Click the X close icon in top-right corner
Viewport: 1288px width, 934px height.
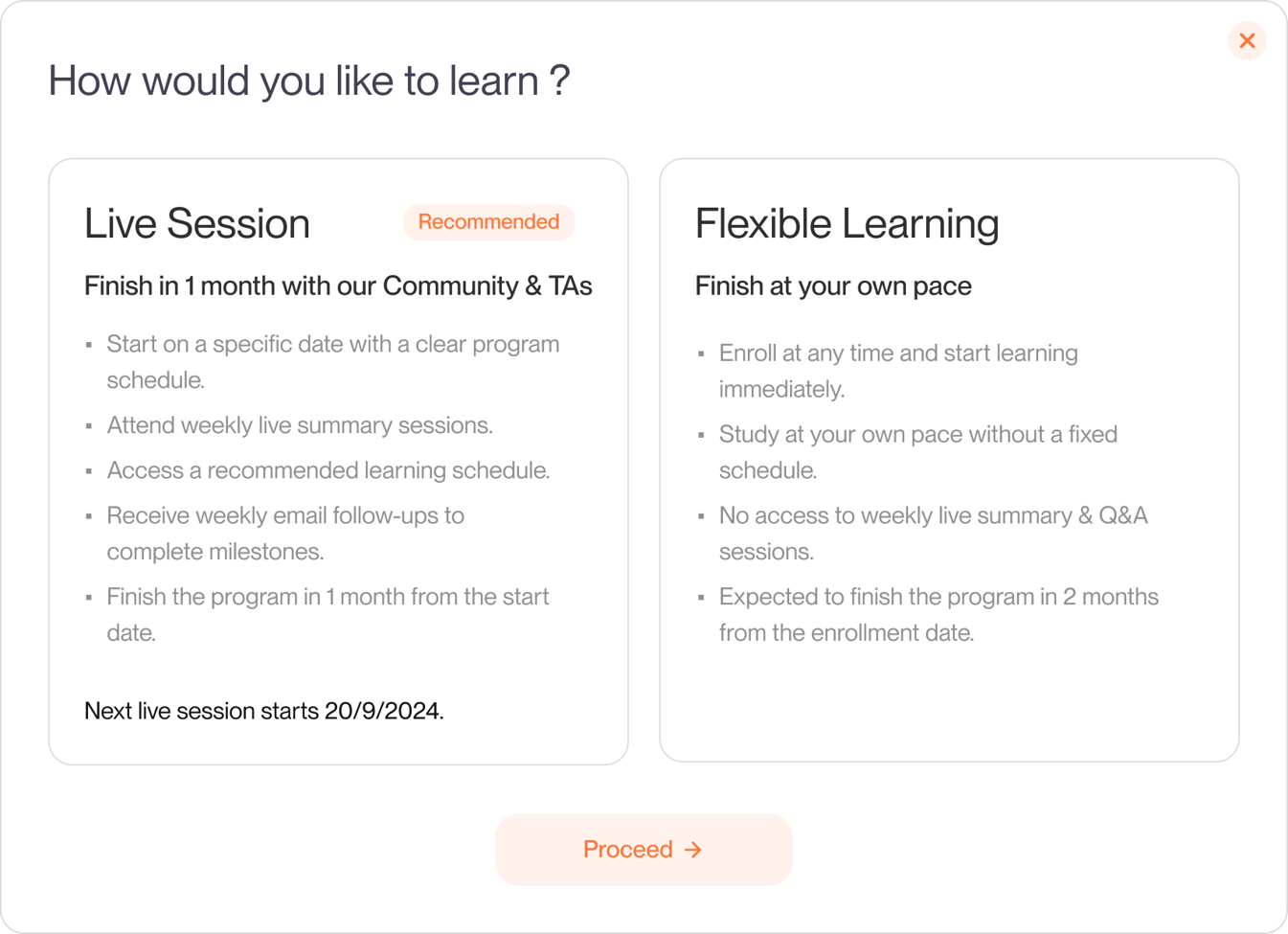(1247, 40)
